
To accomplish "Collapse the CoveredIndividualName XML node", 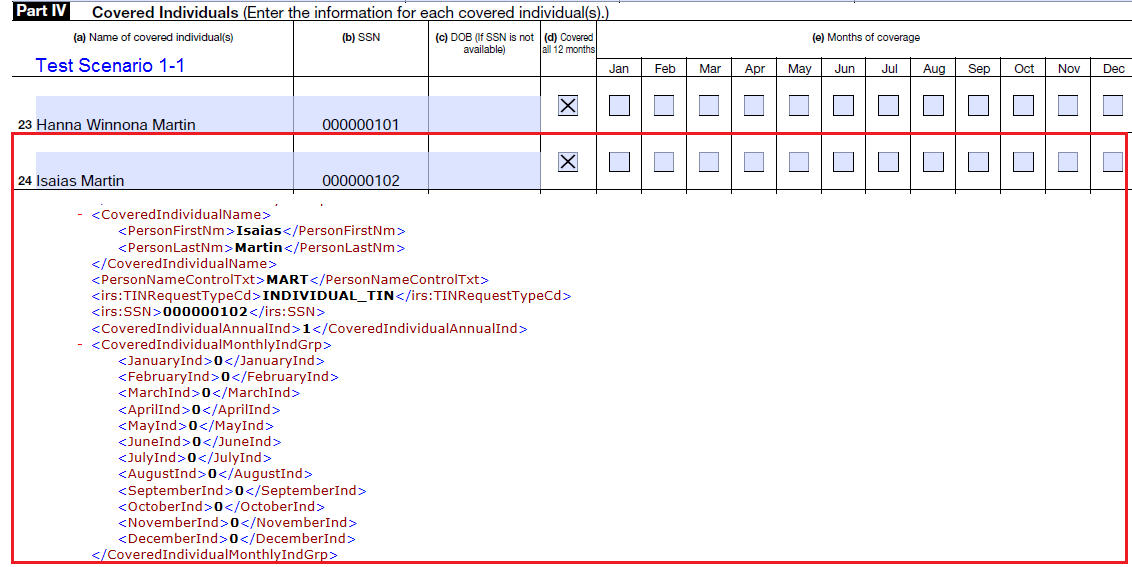I will click(80, 215).
